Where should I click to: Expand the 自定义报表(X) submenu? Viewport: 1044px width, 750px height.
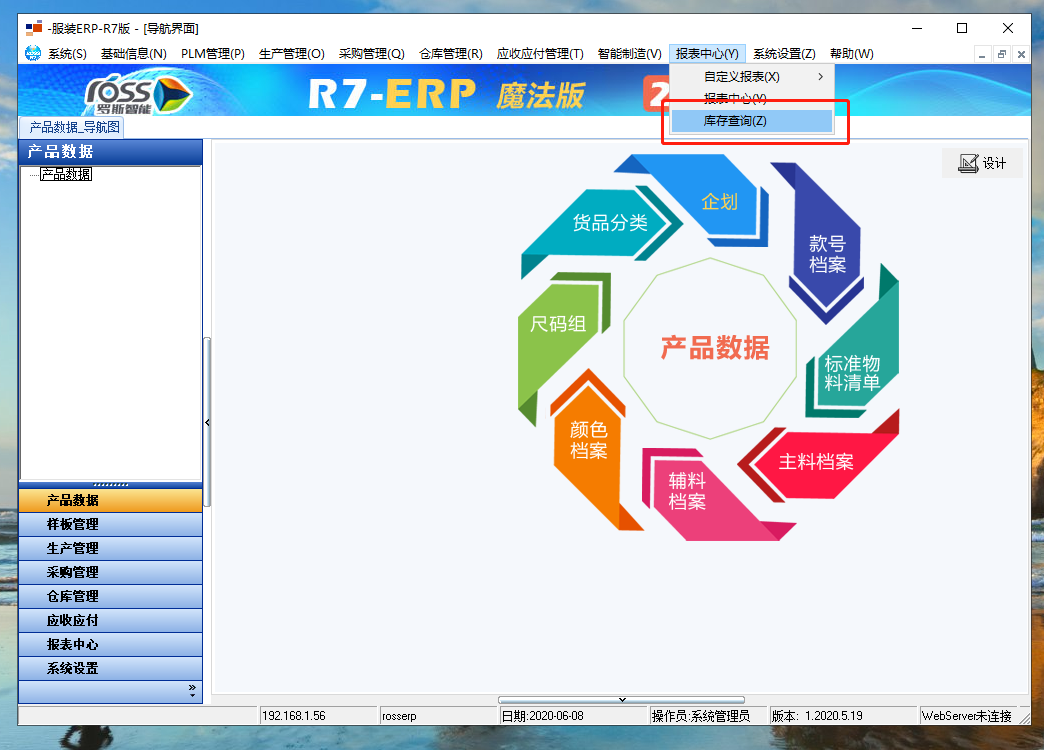point(752,77)
